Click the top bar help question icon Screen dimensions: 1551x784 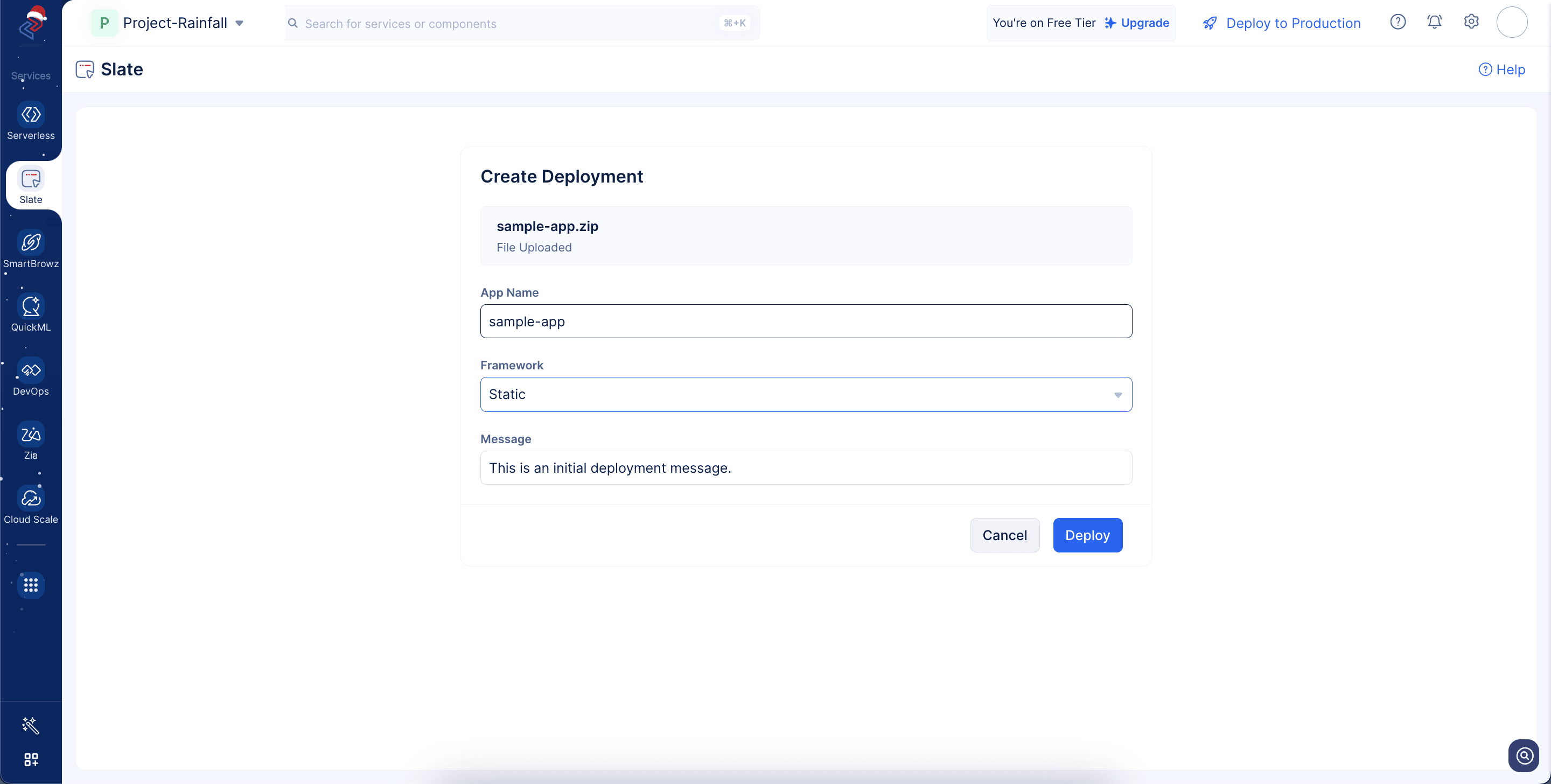click(1398, 22)
